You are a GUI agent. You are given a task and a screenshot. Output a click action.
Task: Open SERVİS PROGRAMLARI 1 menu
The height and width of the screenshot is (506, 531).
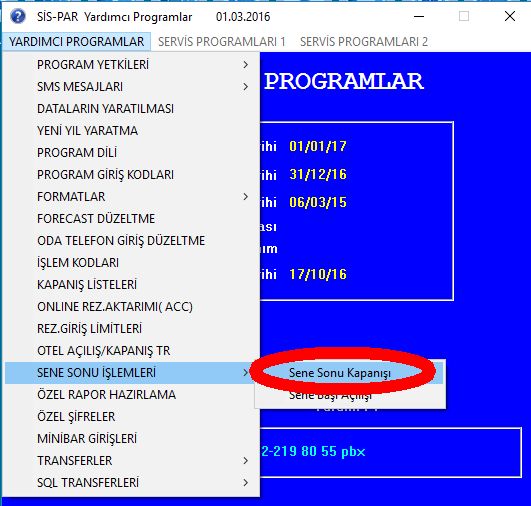tap(222, 42)
